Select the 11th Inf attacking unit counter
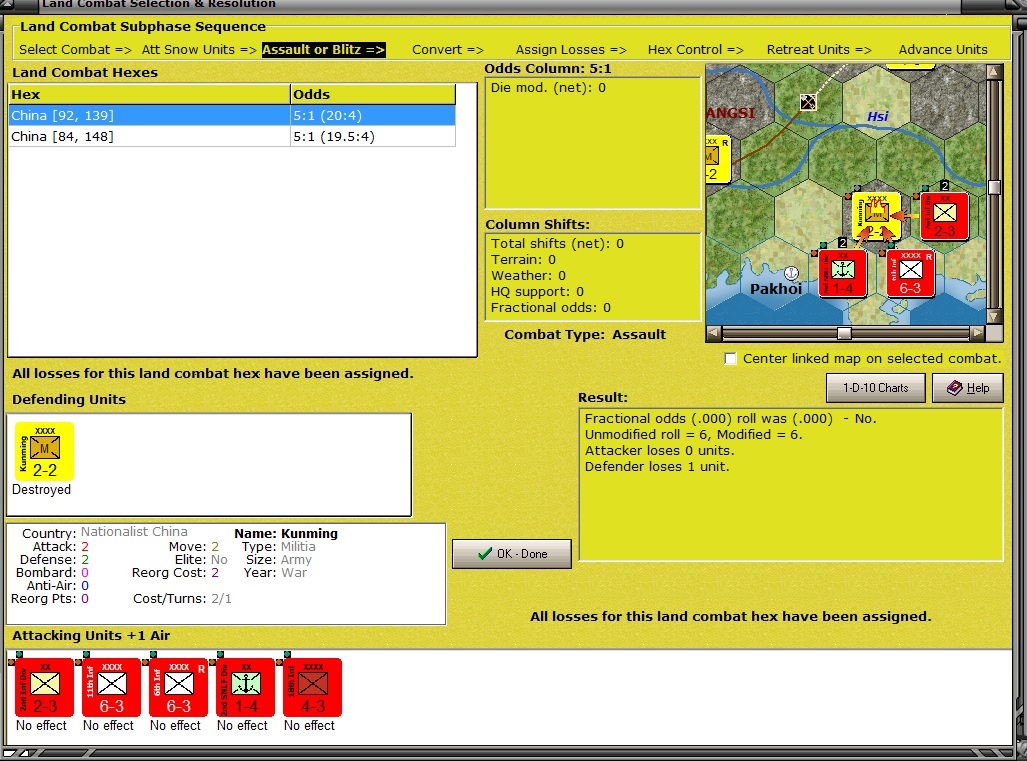This screenshot has height=761, width=1027. (x=111, y=688)
